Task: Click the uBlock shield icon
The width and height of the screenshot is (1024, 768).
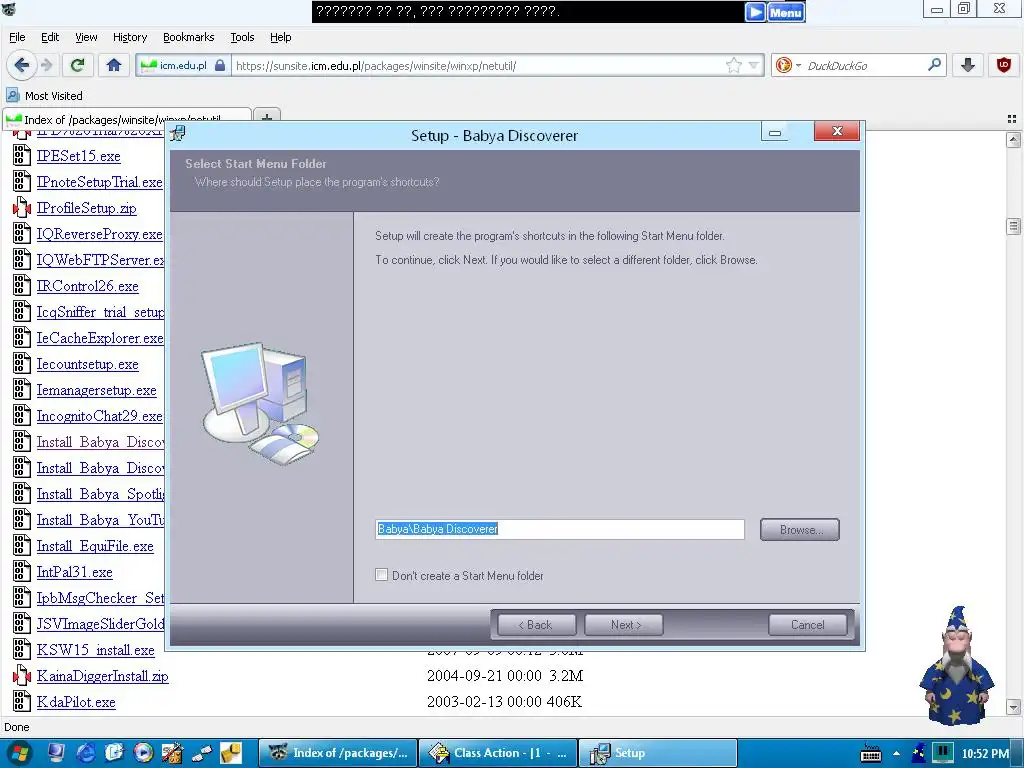Action: click(x=1004, y=65)
